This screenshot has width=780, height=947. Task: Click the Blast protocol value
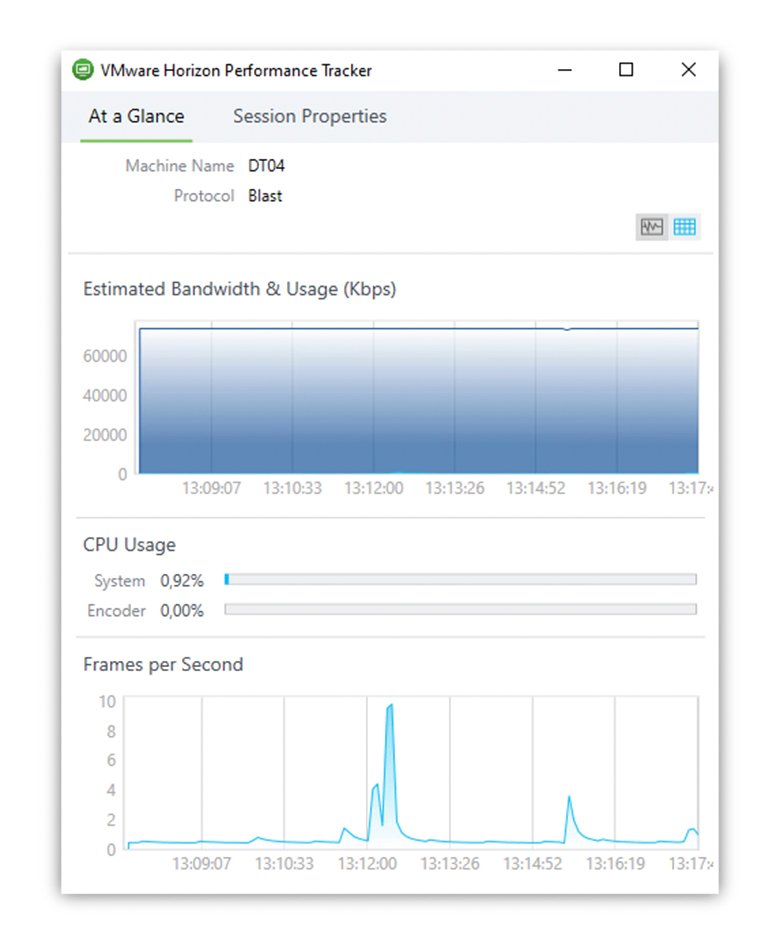265,196
